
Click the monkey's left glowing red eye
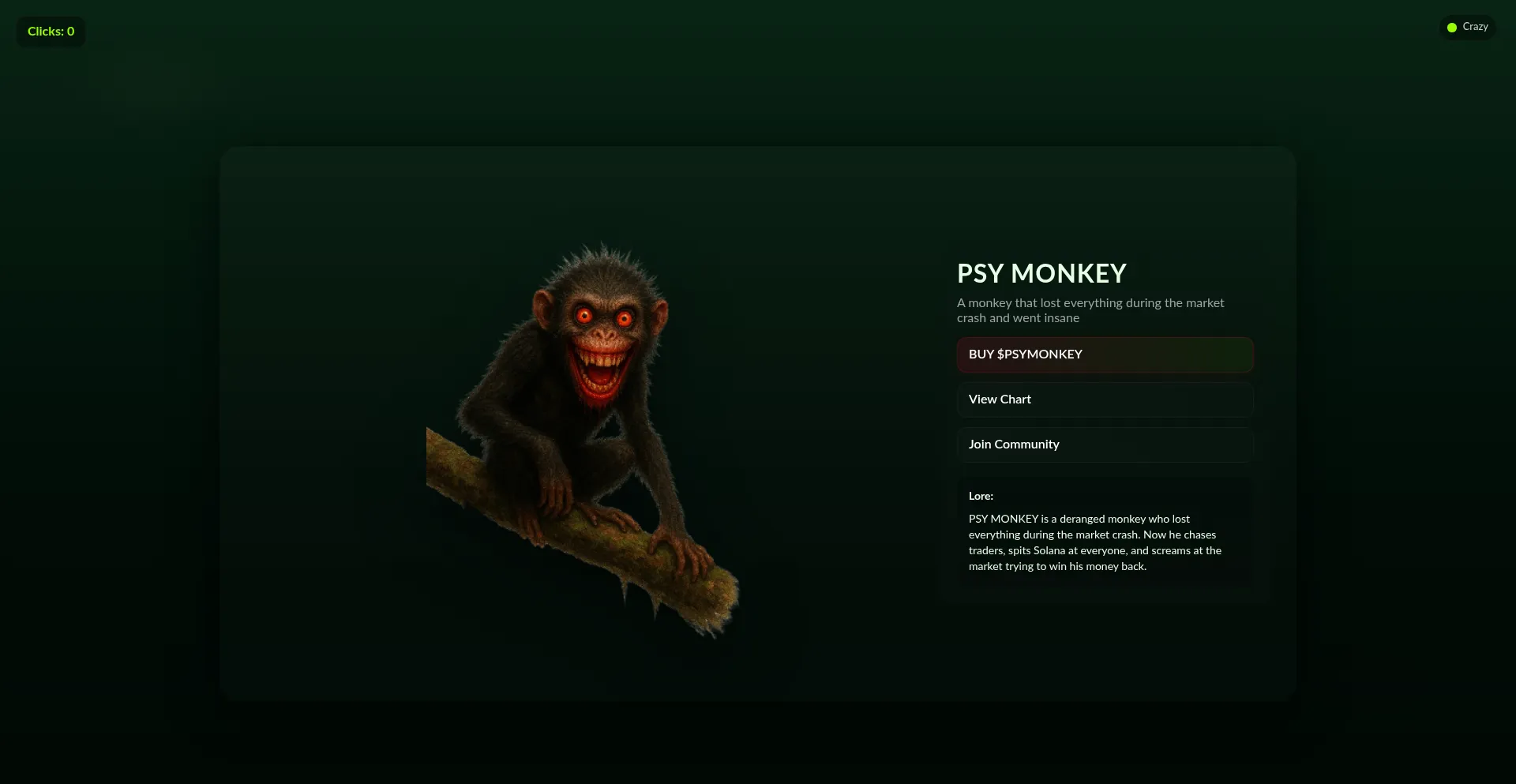click(584, 316)
